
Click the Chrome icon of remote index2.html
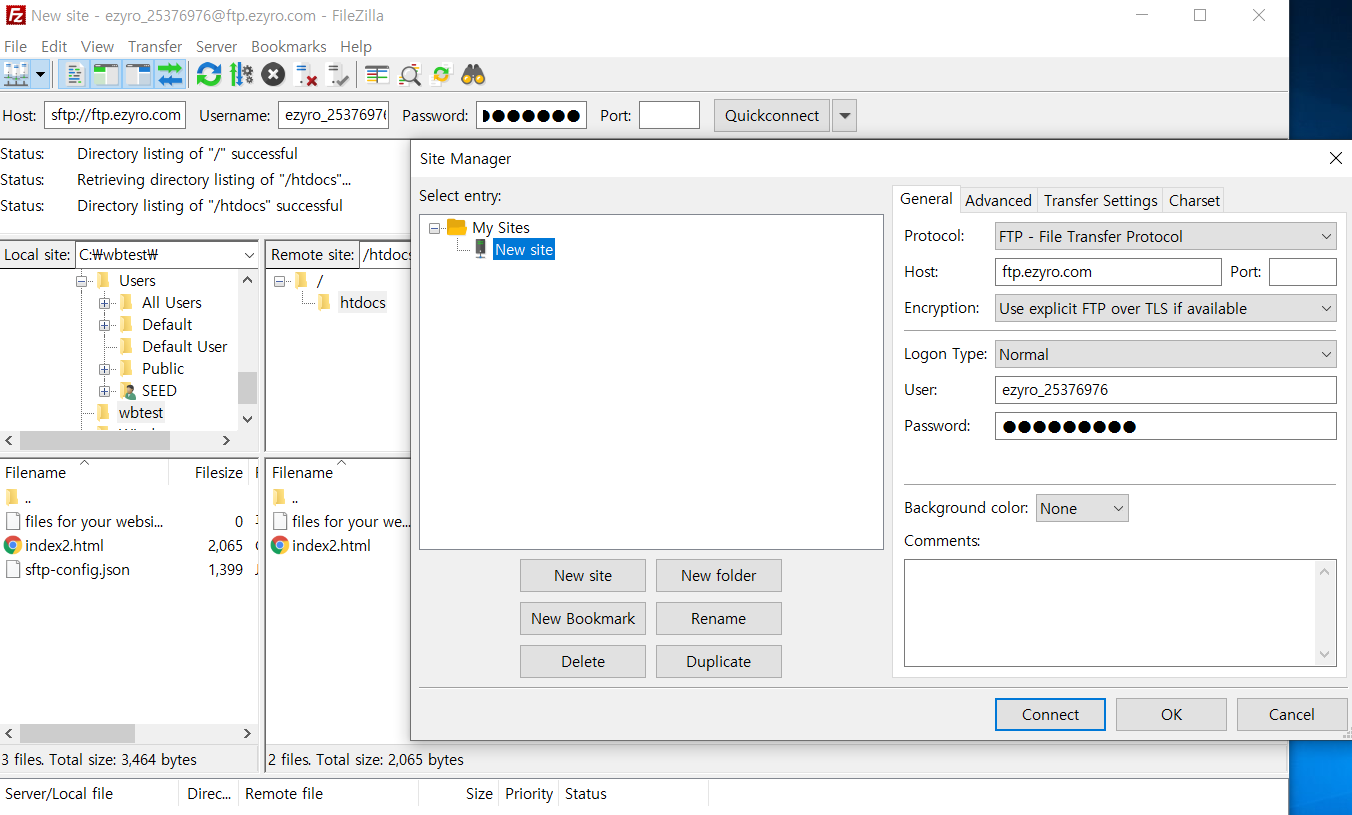click(x=280, y=545)
